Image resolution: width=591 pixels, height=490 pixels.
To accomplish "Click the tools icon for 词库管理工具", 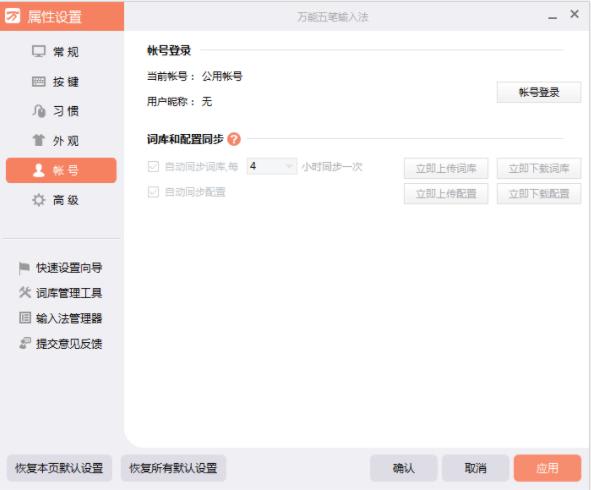I will pos(25,292).
